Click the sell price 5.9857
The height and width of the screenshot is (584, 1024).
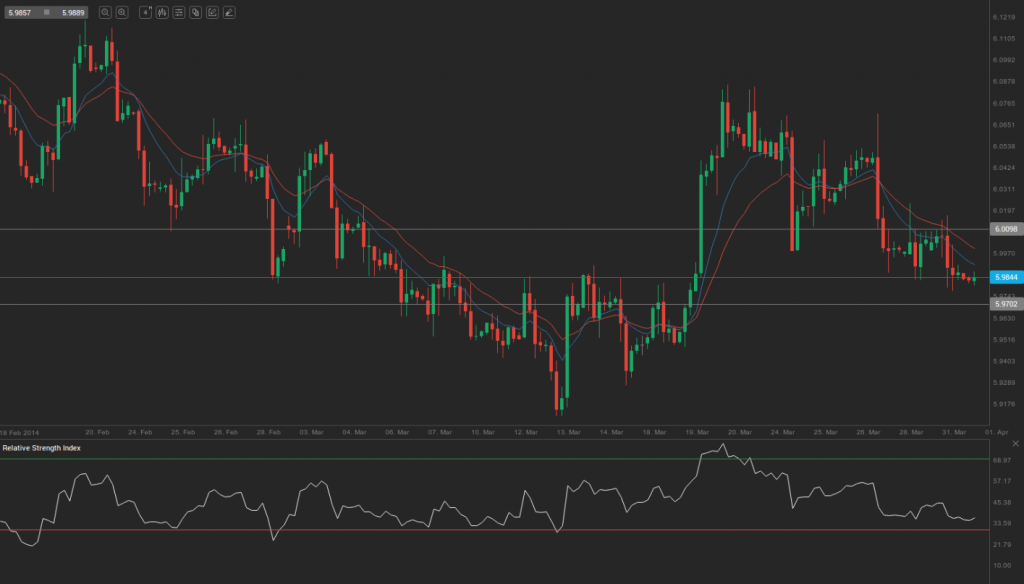(x=20, y=13)
